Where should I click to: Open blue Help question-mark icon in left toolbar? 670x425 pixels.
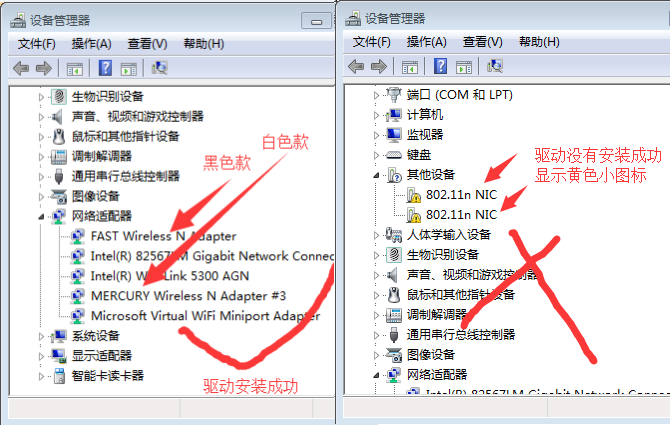105,68
